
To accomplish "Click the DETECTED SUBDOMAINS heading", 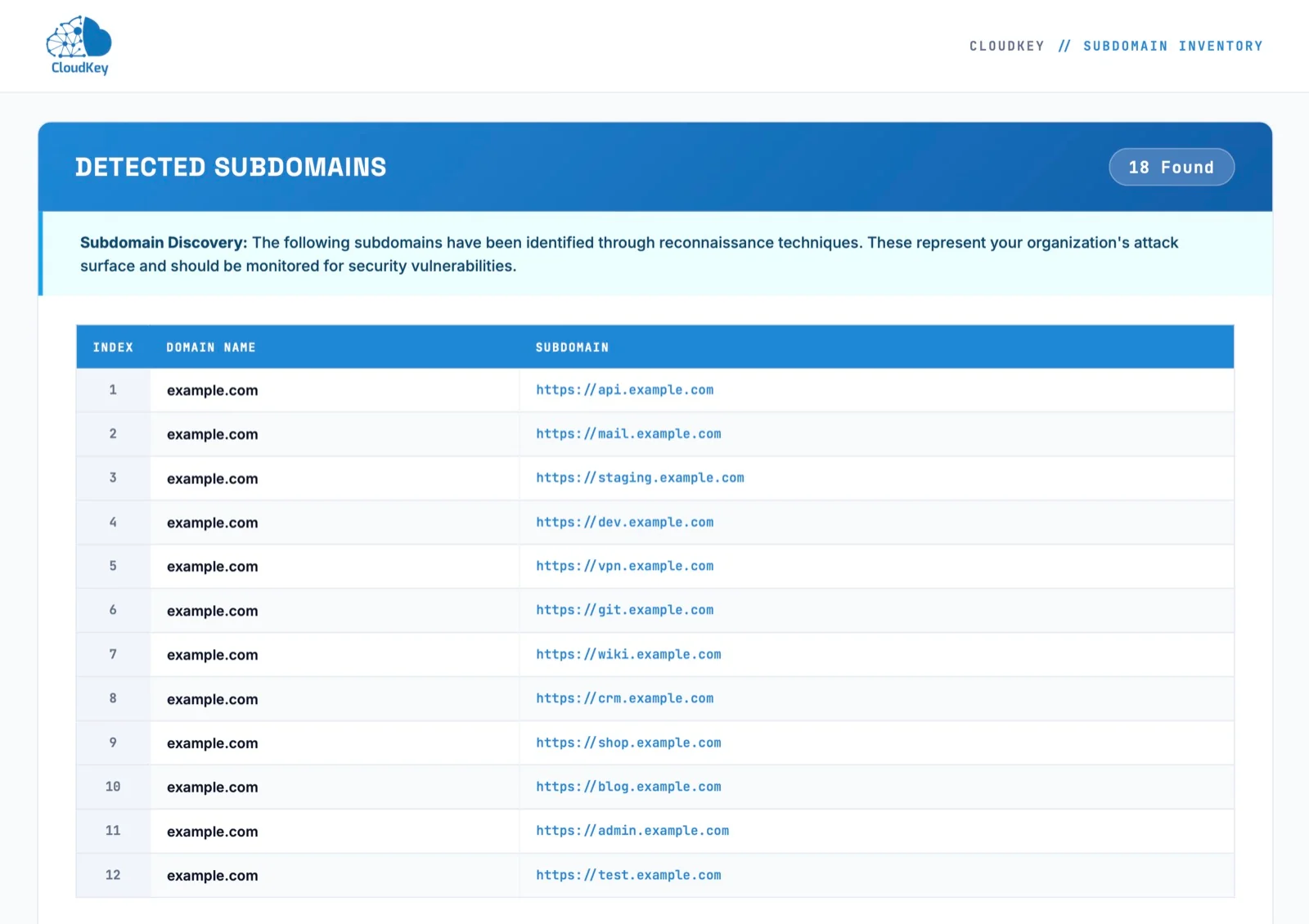I will pos(231,168).
